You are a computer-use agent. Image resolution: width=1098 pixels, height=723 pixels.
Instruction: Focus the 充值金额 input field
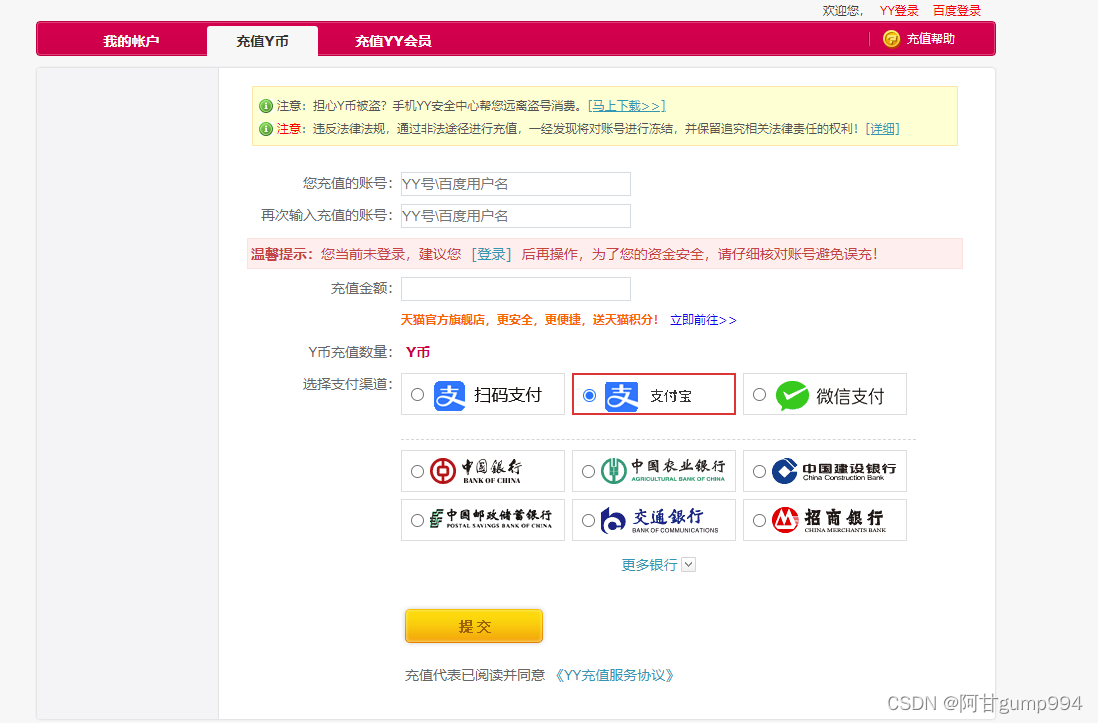pyautogui.click(x=515, y=289)
